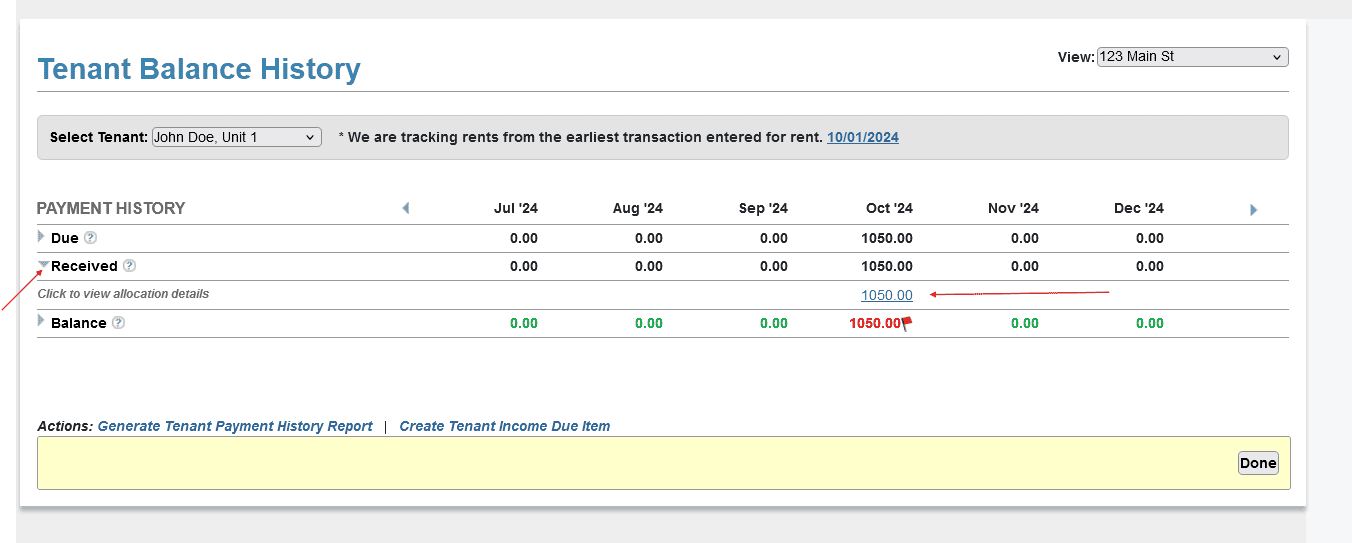
Task: Click help icon next to Due
Action: 90,238
